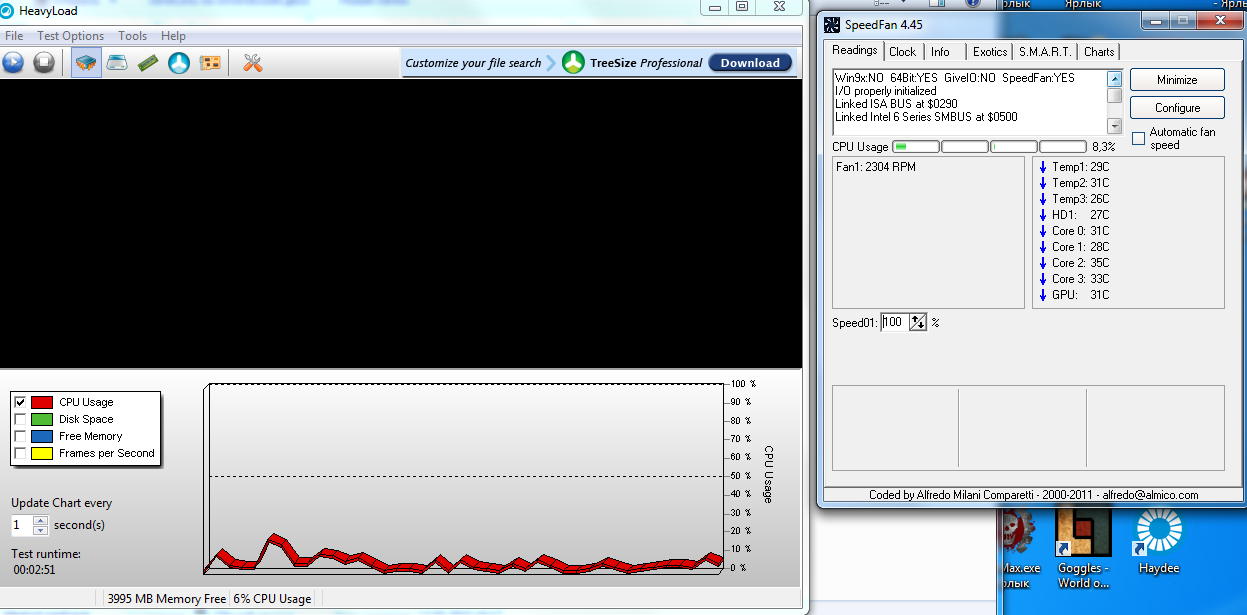Click the SpeedFan Minimize button
Screen dimensions: 1247x615
coord(1177,80)
